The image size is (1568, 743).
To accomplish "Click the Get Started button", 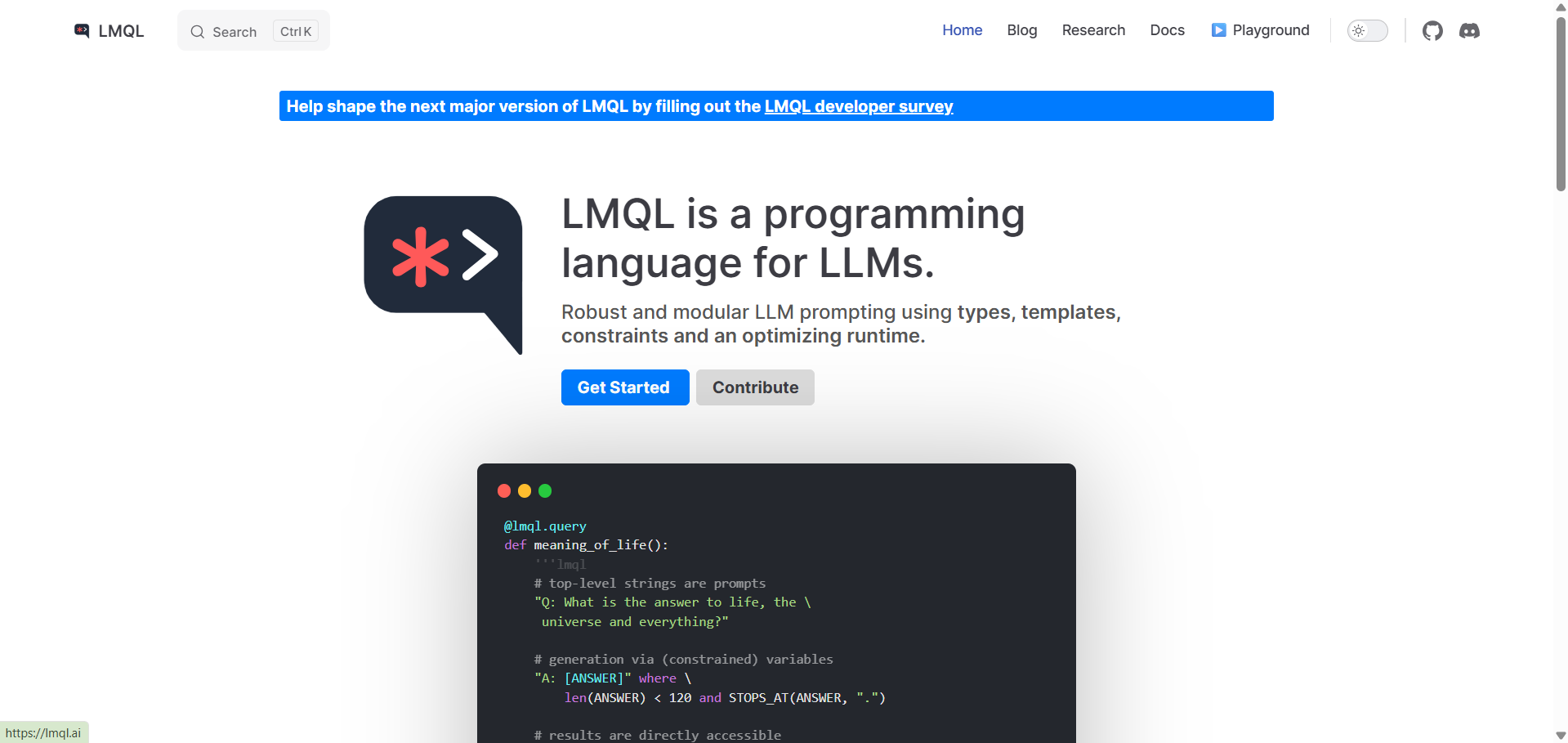I will pyautogui.click(x=624, y=387).
